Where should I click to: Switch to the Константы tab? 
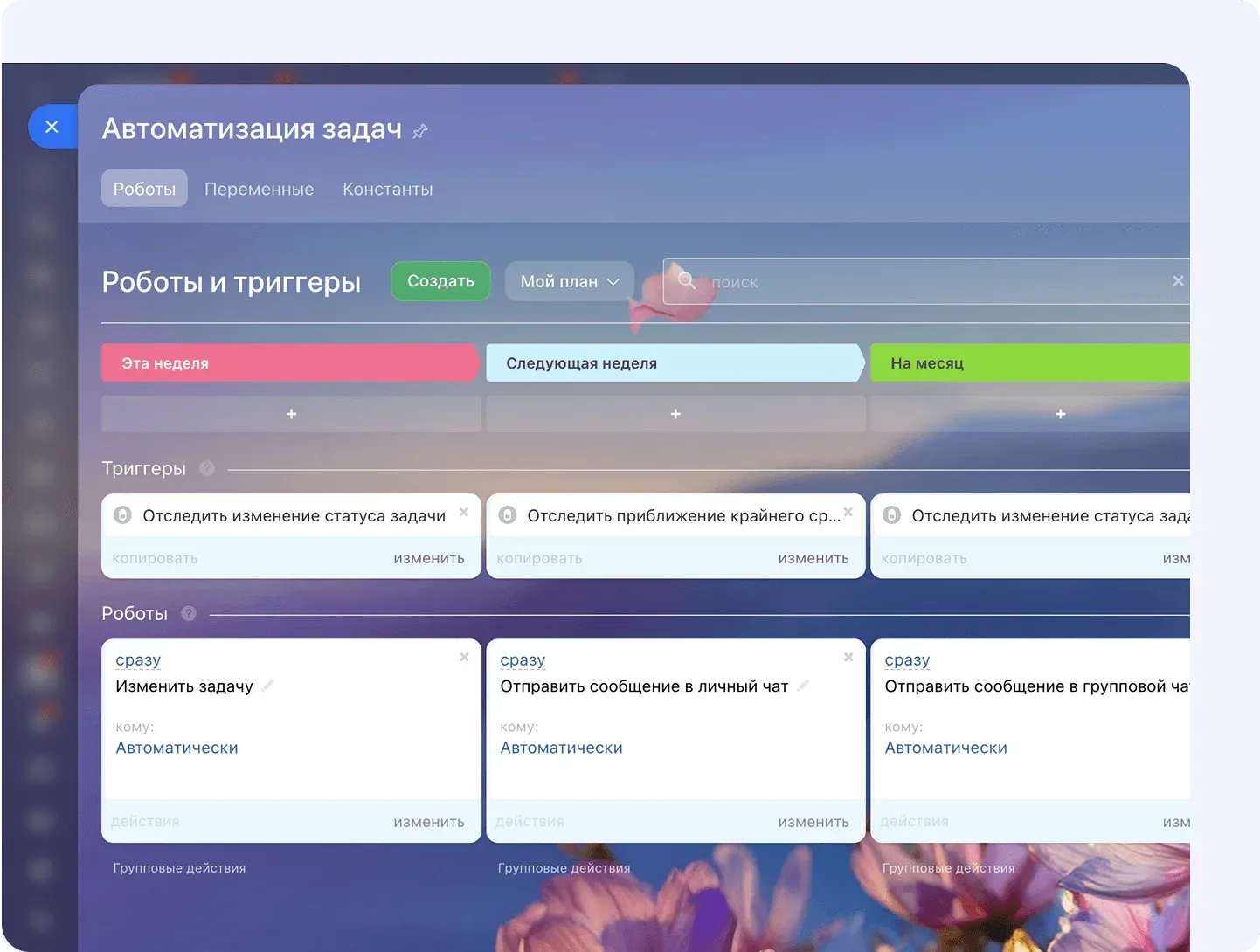click(x=387, y=189)
